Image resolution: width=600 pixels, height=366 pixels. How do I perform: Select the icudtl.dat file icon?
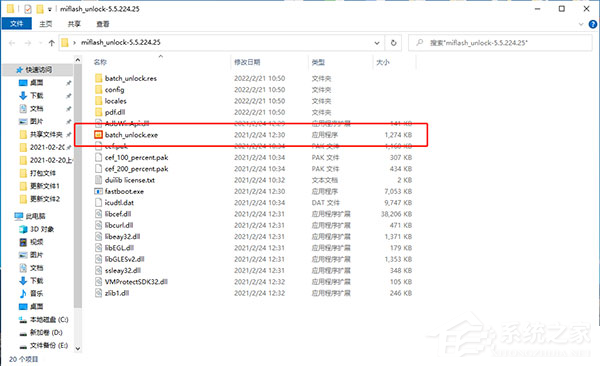[x=99, y=203]
